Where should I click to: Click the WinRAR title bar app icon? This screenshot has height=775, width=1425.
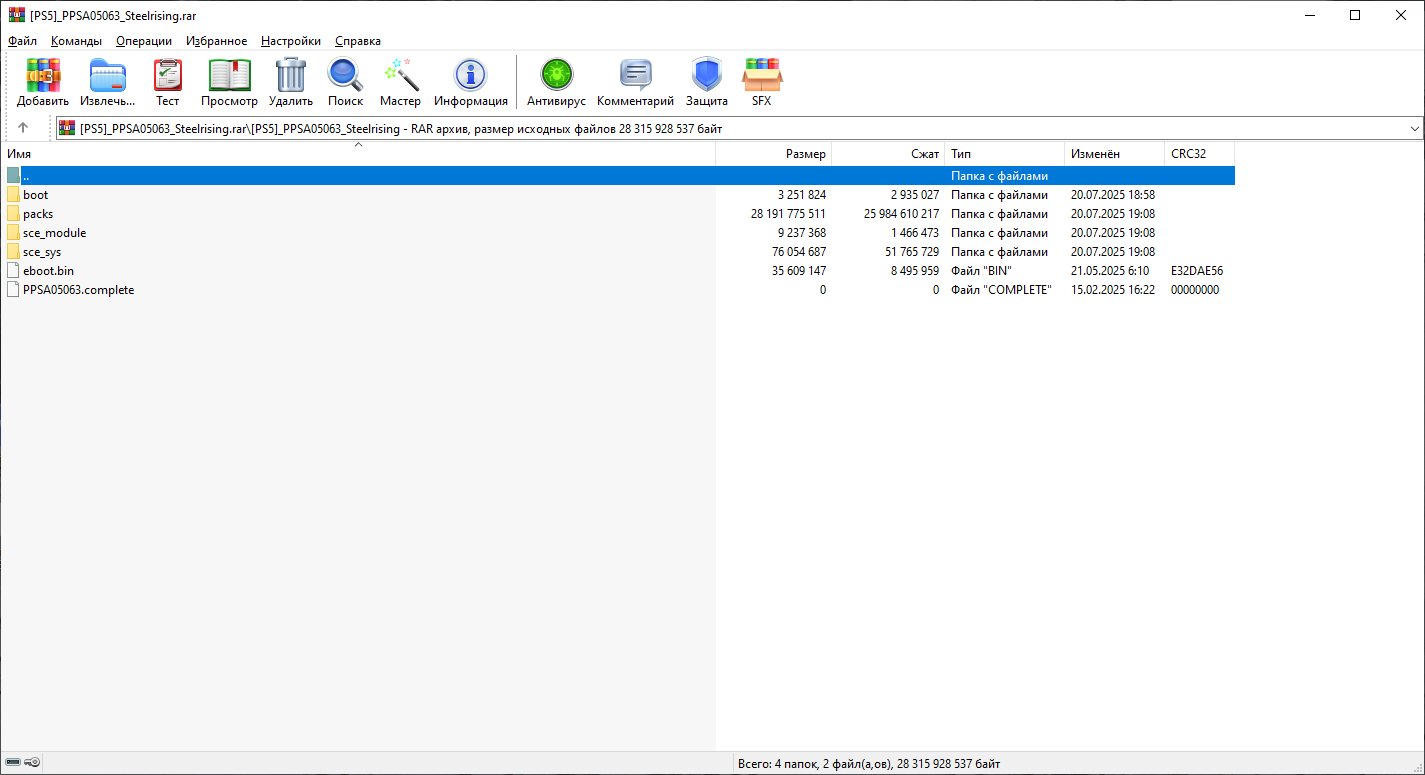coord(17,15)
